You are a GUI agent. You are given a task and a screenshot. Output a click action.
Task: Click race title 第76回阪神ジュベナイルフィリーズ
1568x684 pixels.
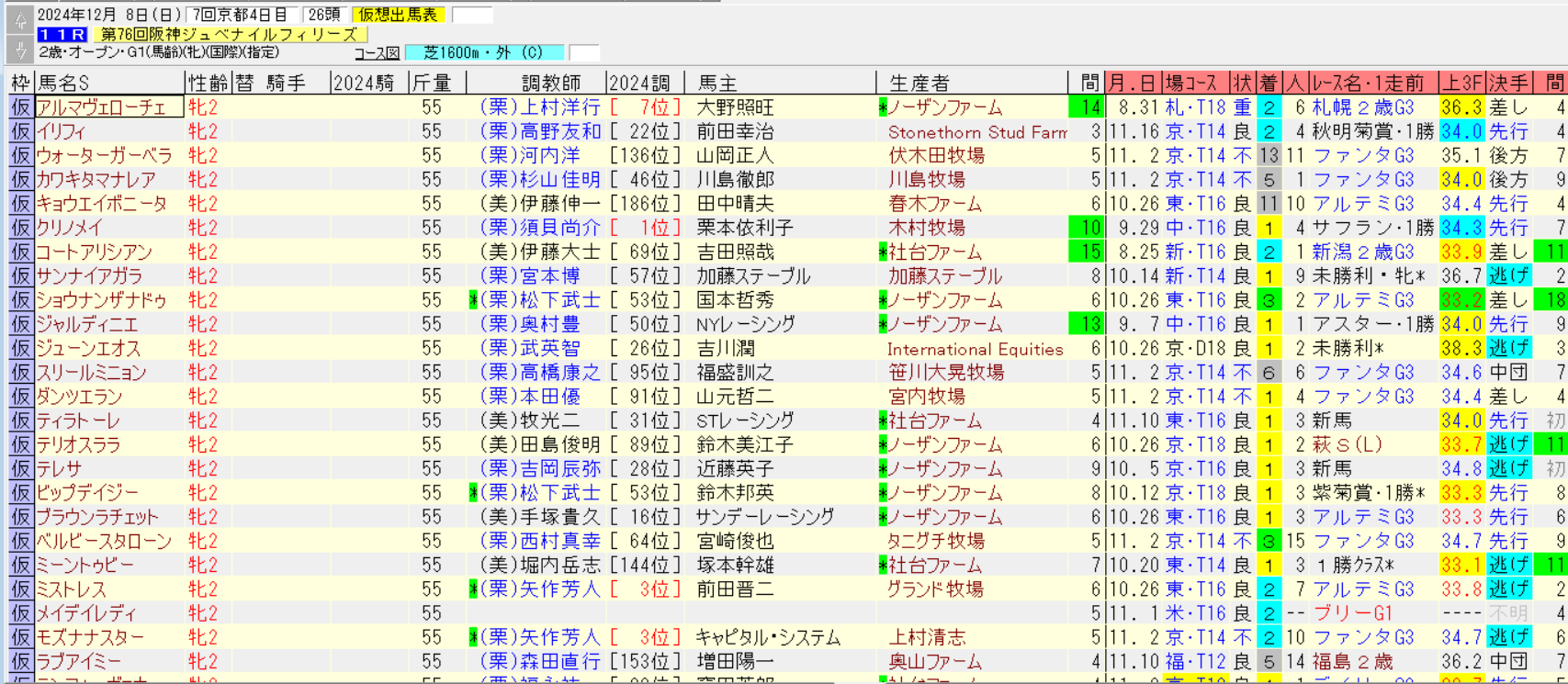[x=230, y=34]
